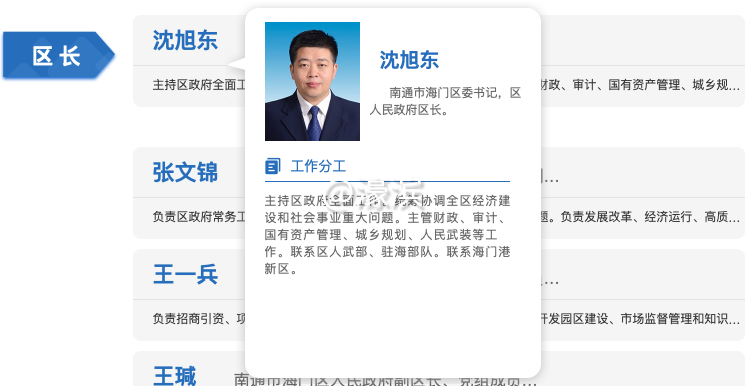This screenshot has height=386, width=746.
Task: Open 沈旭东 name link in the list
Action: tap(185, 40)
